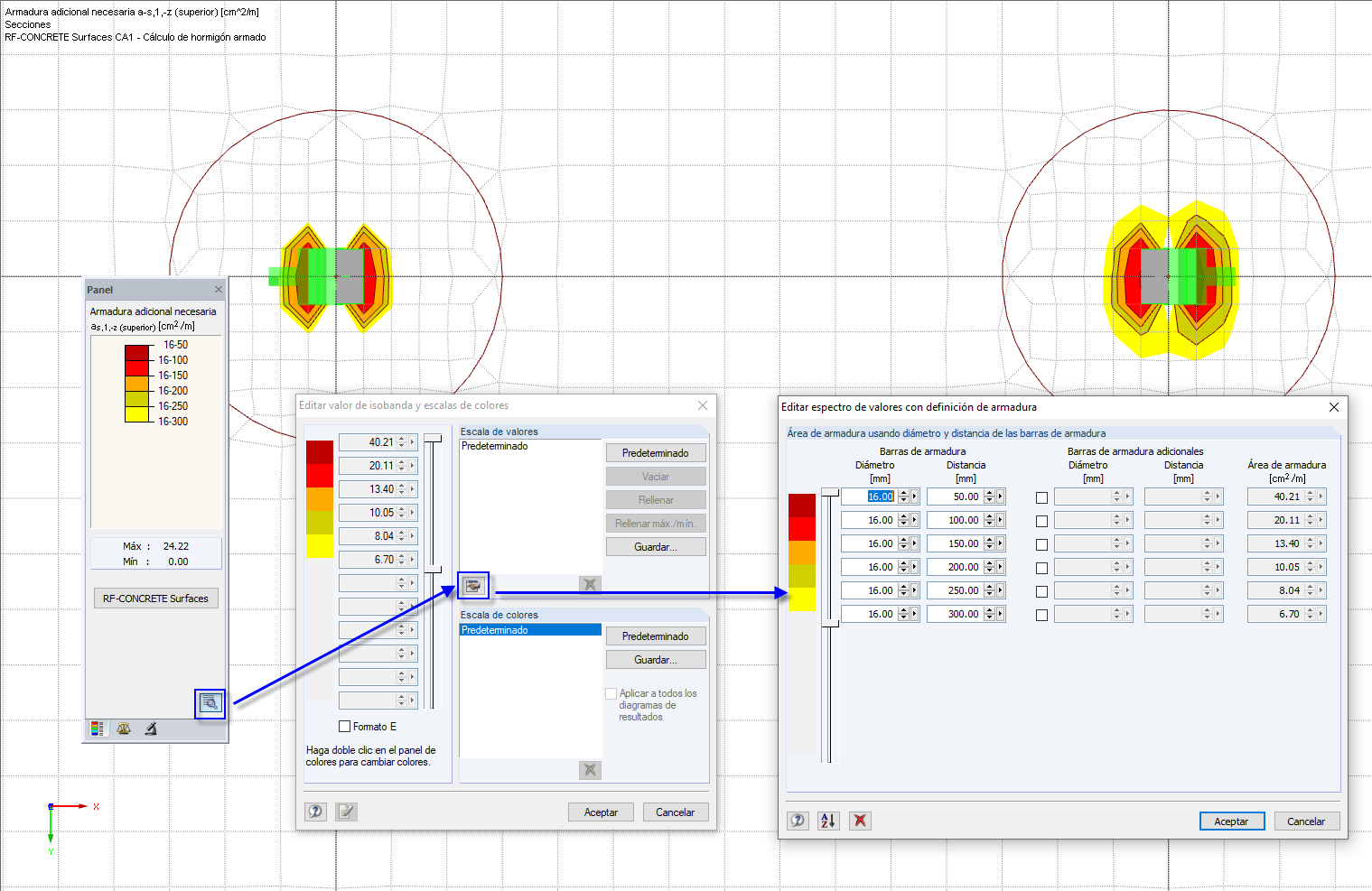Click the distance field showing 250.00
This screenshot has height=891, width=1372.
point(955,590)
